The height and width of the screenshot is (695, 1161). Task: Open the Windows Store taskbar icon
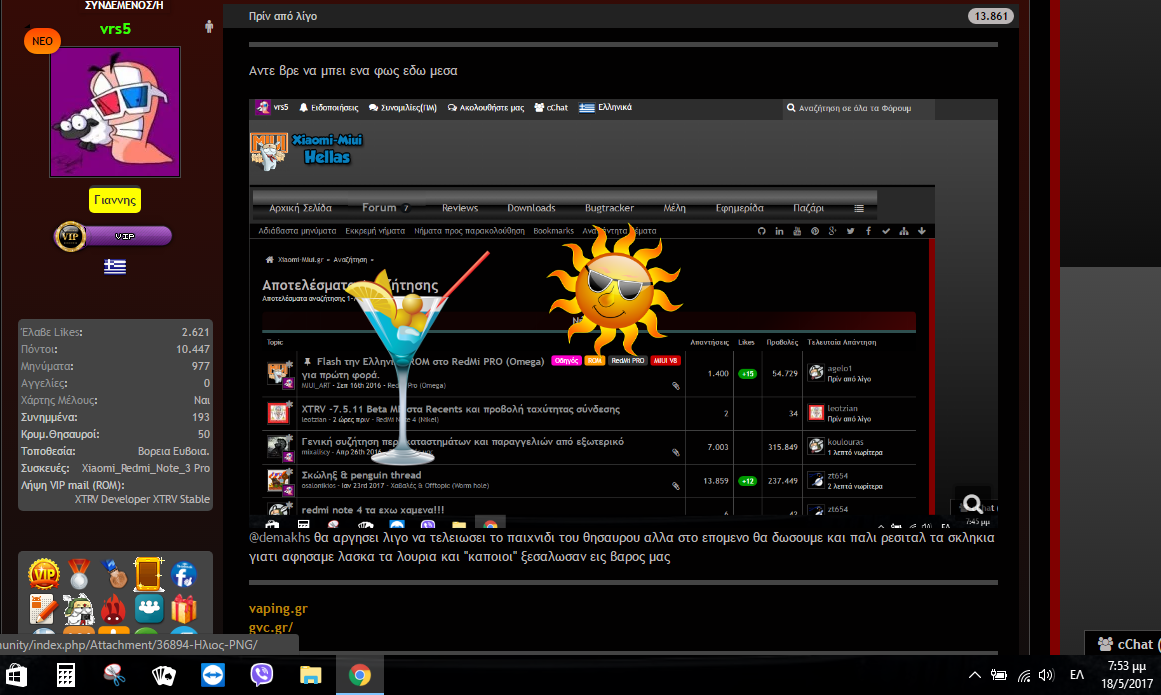[16, 675]
